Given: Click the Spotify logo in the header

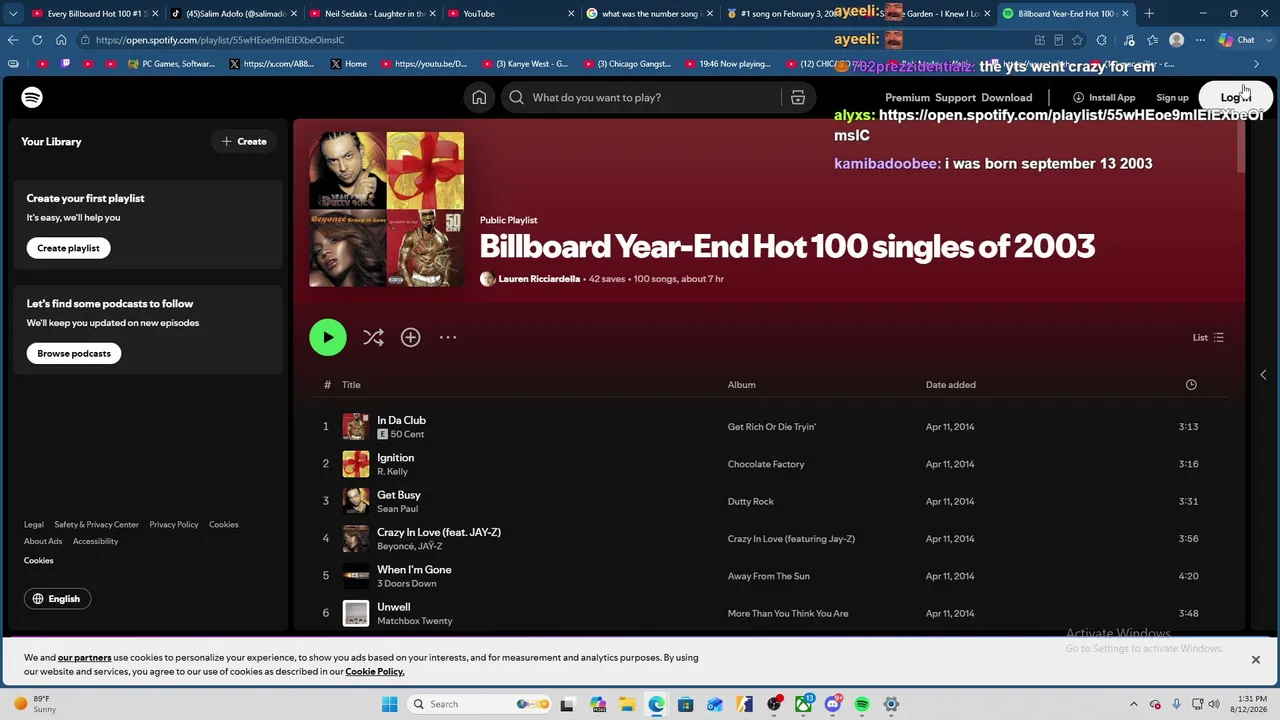Looking at the screenshot, I should pyautogui.click(x=32, y=97).
